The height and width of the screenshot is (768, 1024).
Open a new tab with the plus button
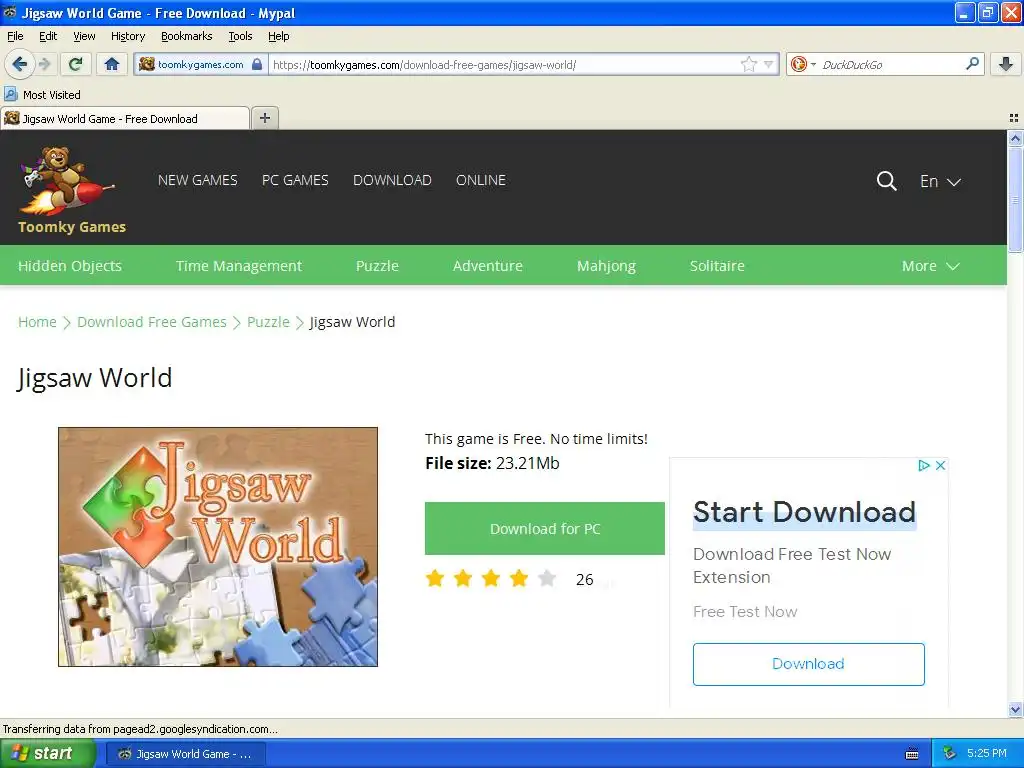(264, 118)
